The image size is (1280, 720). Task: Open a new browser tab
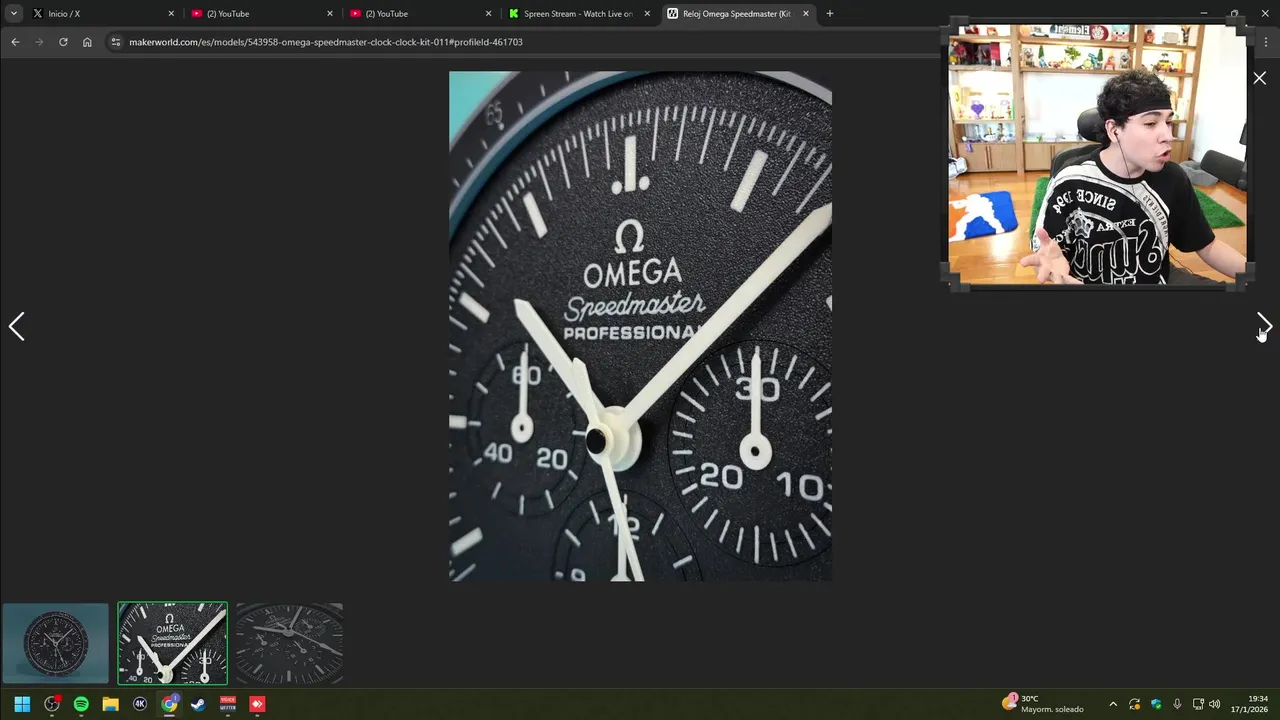829,14
